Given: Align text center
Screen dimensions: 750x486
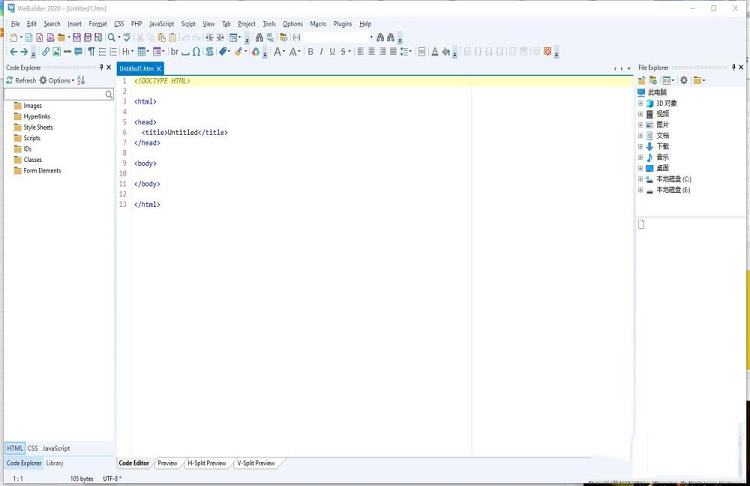Looking at the screenshot, I should 372,52.
